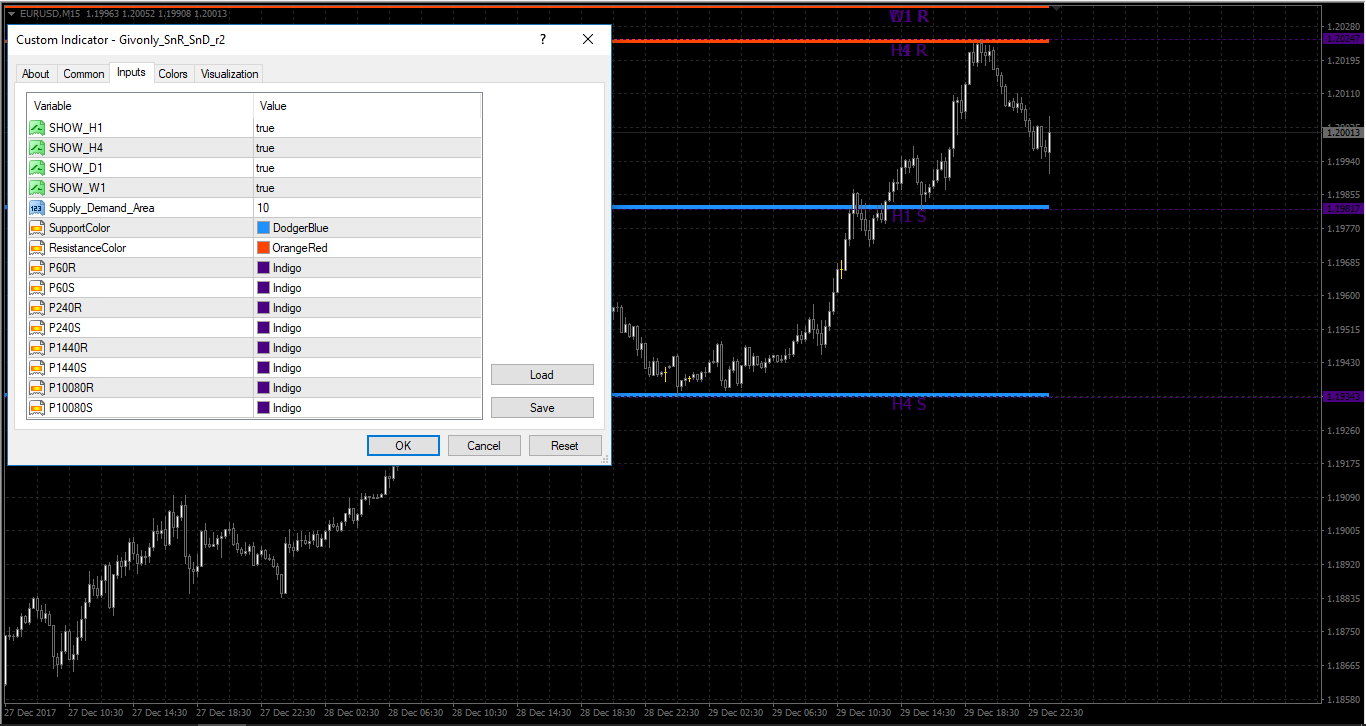Click the W1 R label on chart

tap(909, 16)
